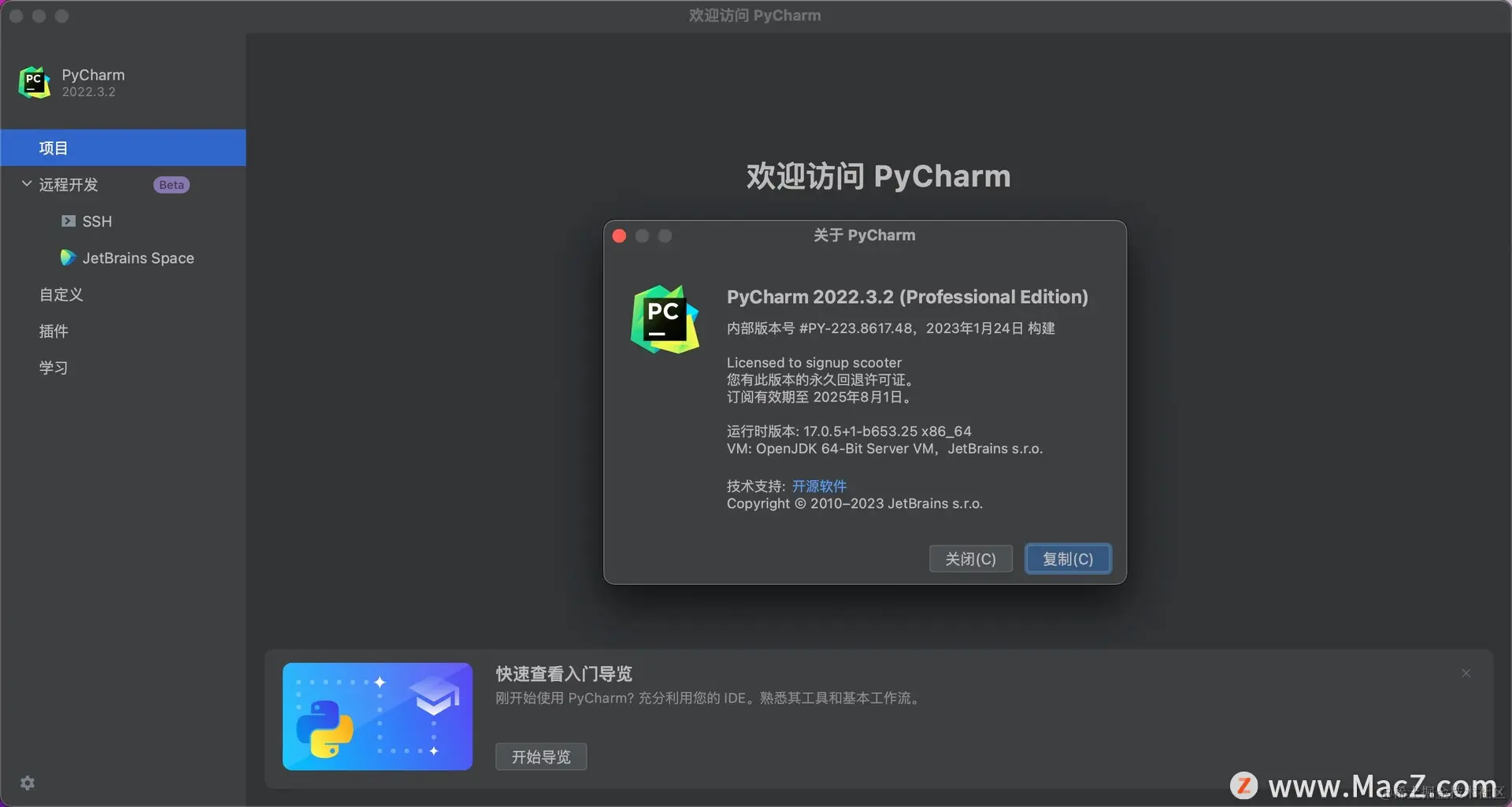
Task: Click the 开始导览 button
Action: (541, 757)
